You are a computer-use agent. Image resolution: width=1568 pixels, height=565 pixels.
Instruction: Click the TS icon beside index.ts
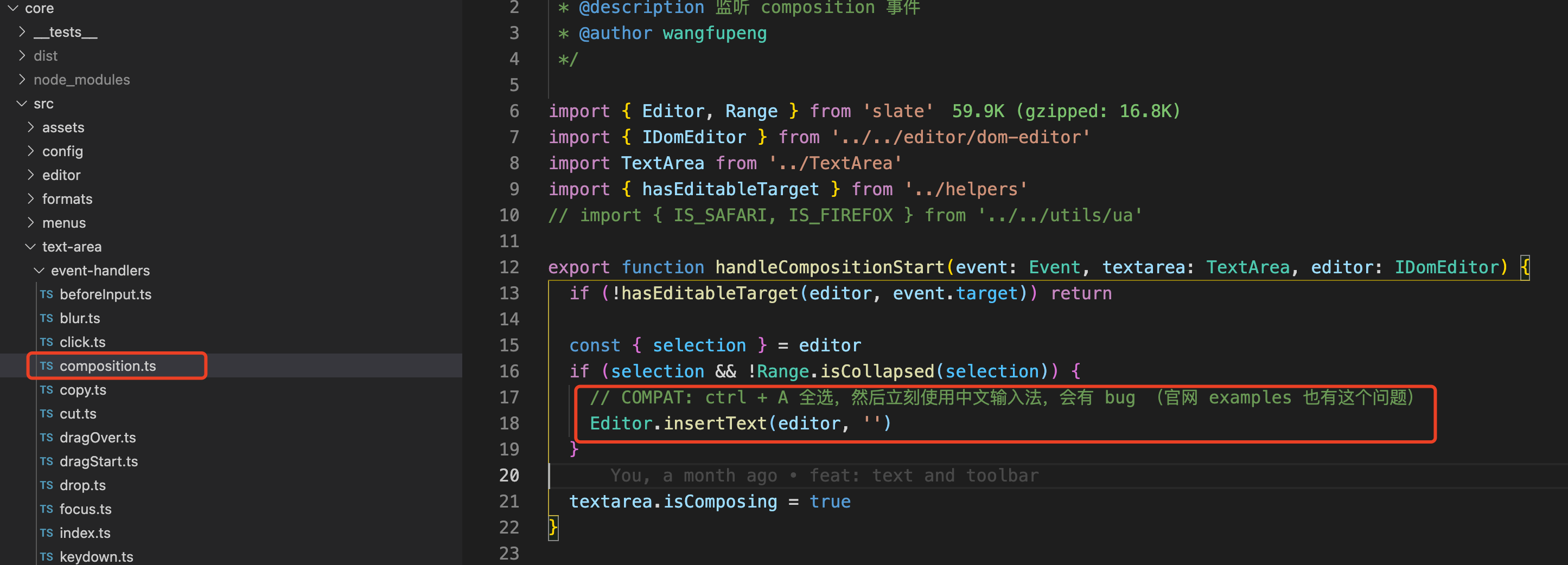coord(46,532)
